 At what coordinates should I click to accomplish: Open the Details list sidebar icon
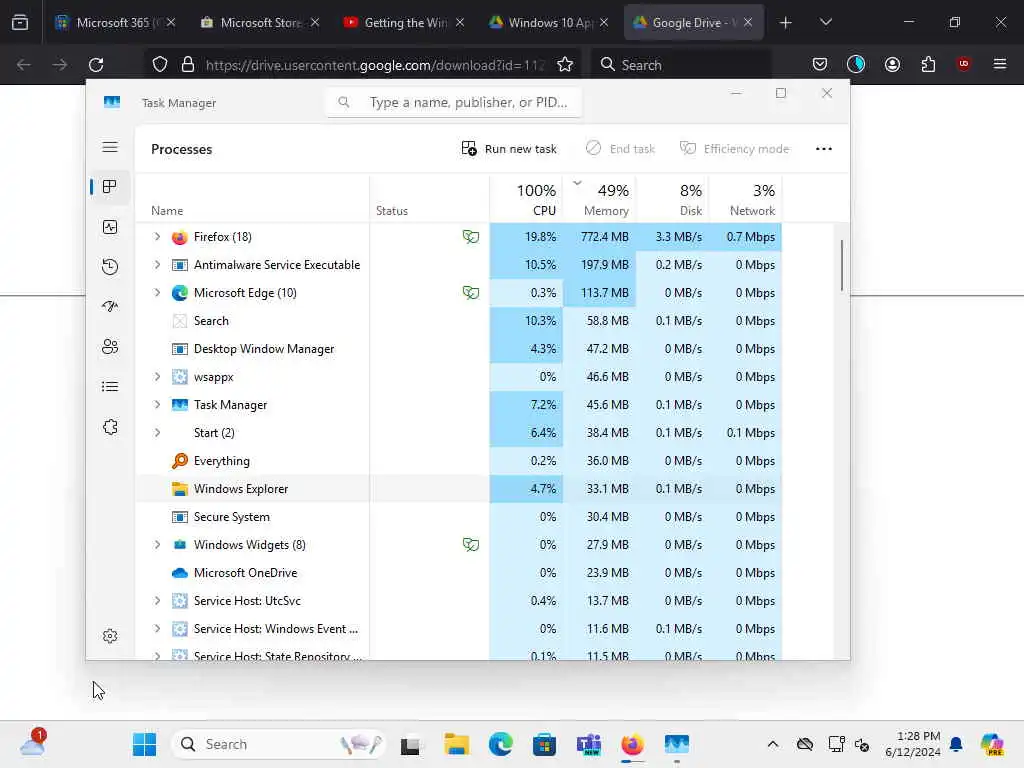click(110, 387)
